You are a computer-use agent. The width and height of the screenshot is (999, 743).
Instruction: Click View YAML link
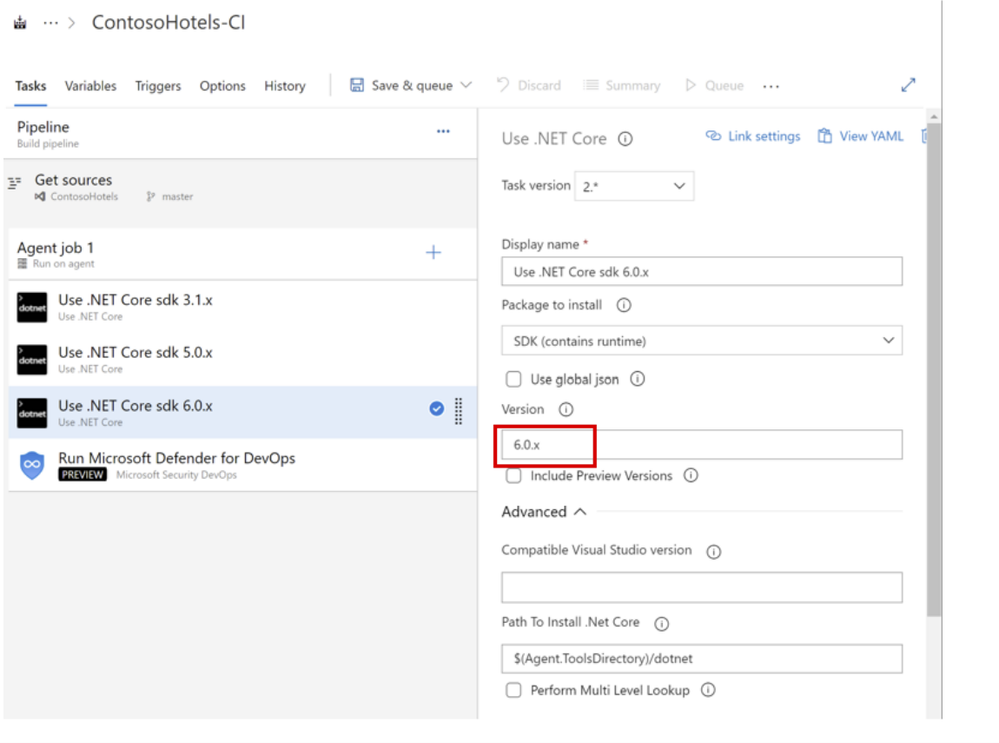pyautogui.click(x=860, y=136)
